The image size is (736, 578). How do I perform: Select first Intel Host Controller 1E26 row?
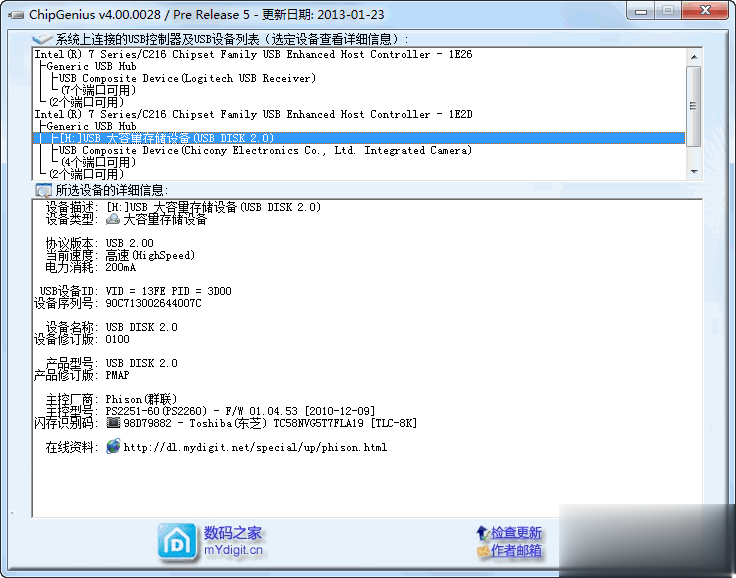click(x=253, y=54)
